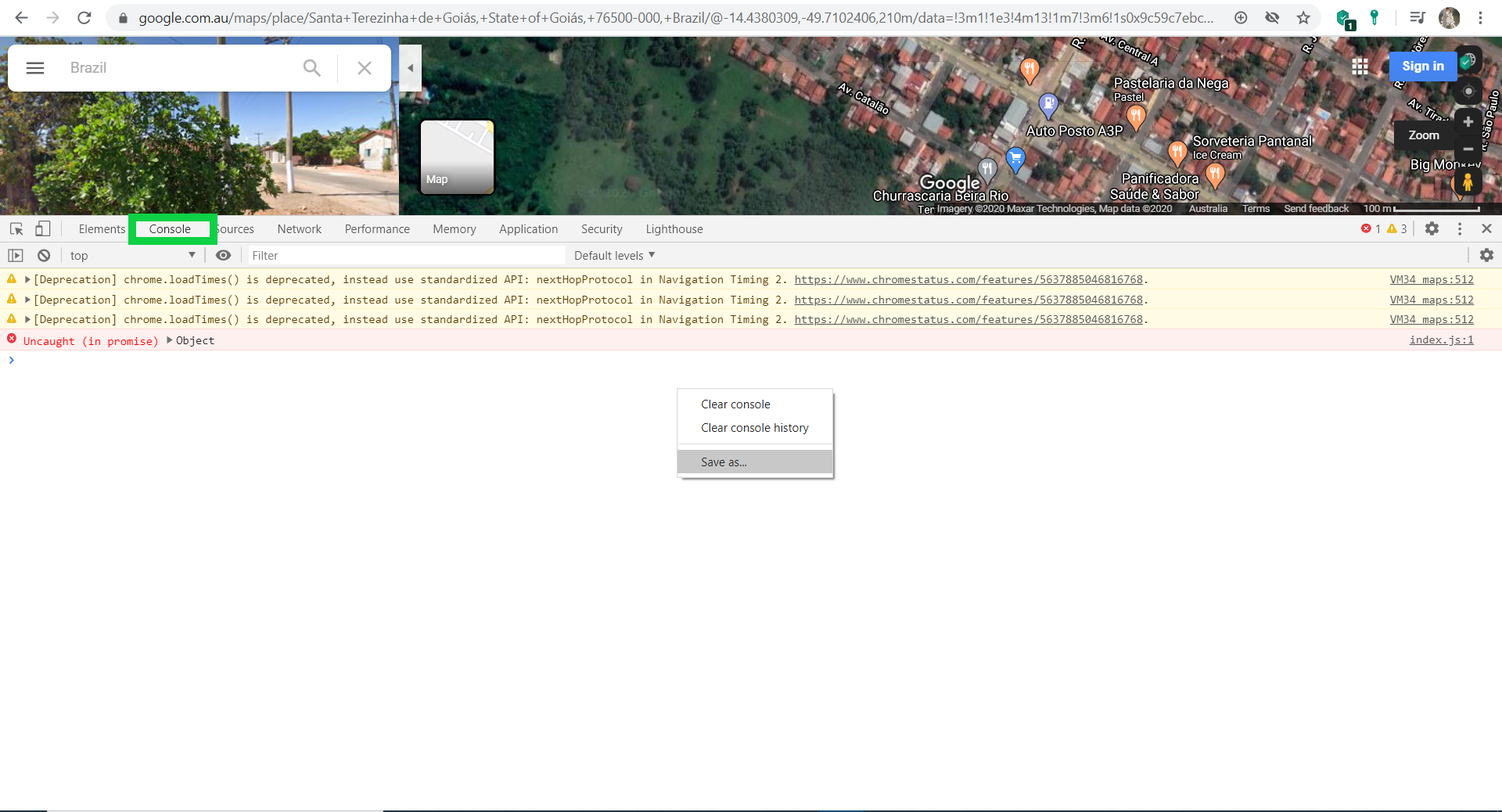This screenshot has height=812, width=1502.
Task: Switch to the Memory tab
Action: (455, 229)
